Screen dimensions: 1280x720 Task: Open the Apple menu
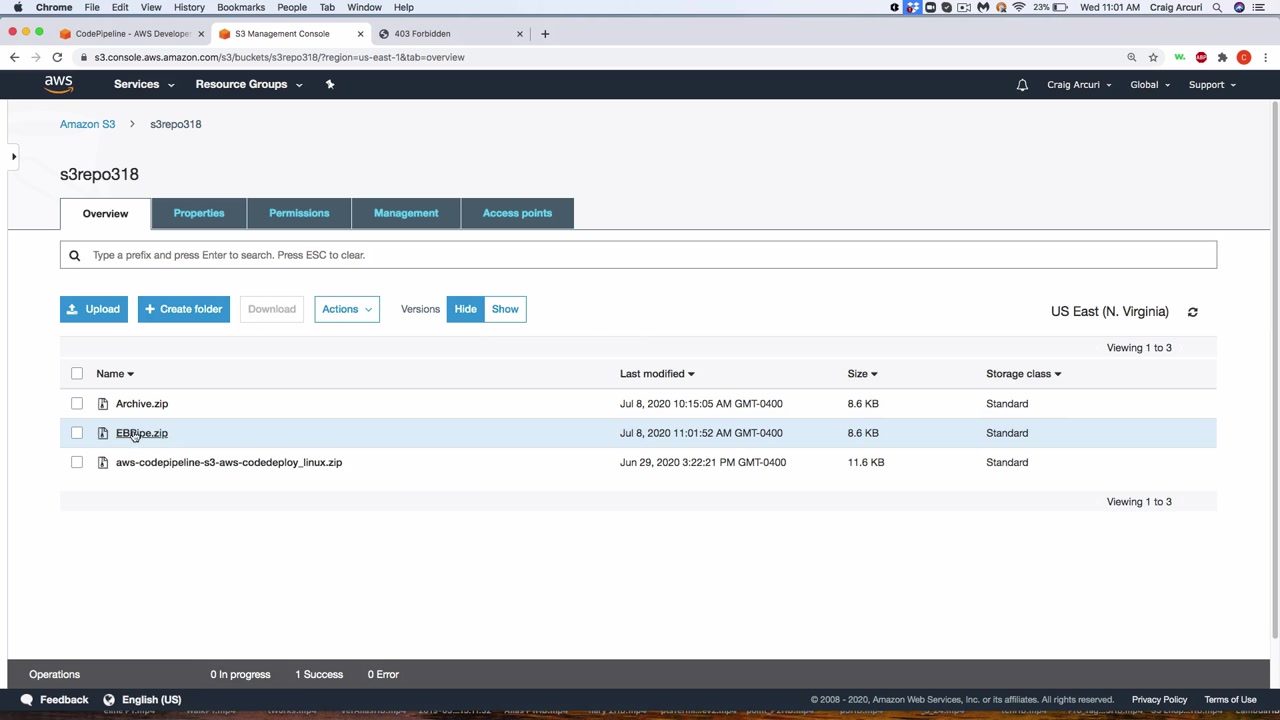pyautogui.click(x=18, y=7)
